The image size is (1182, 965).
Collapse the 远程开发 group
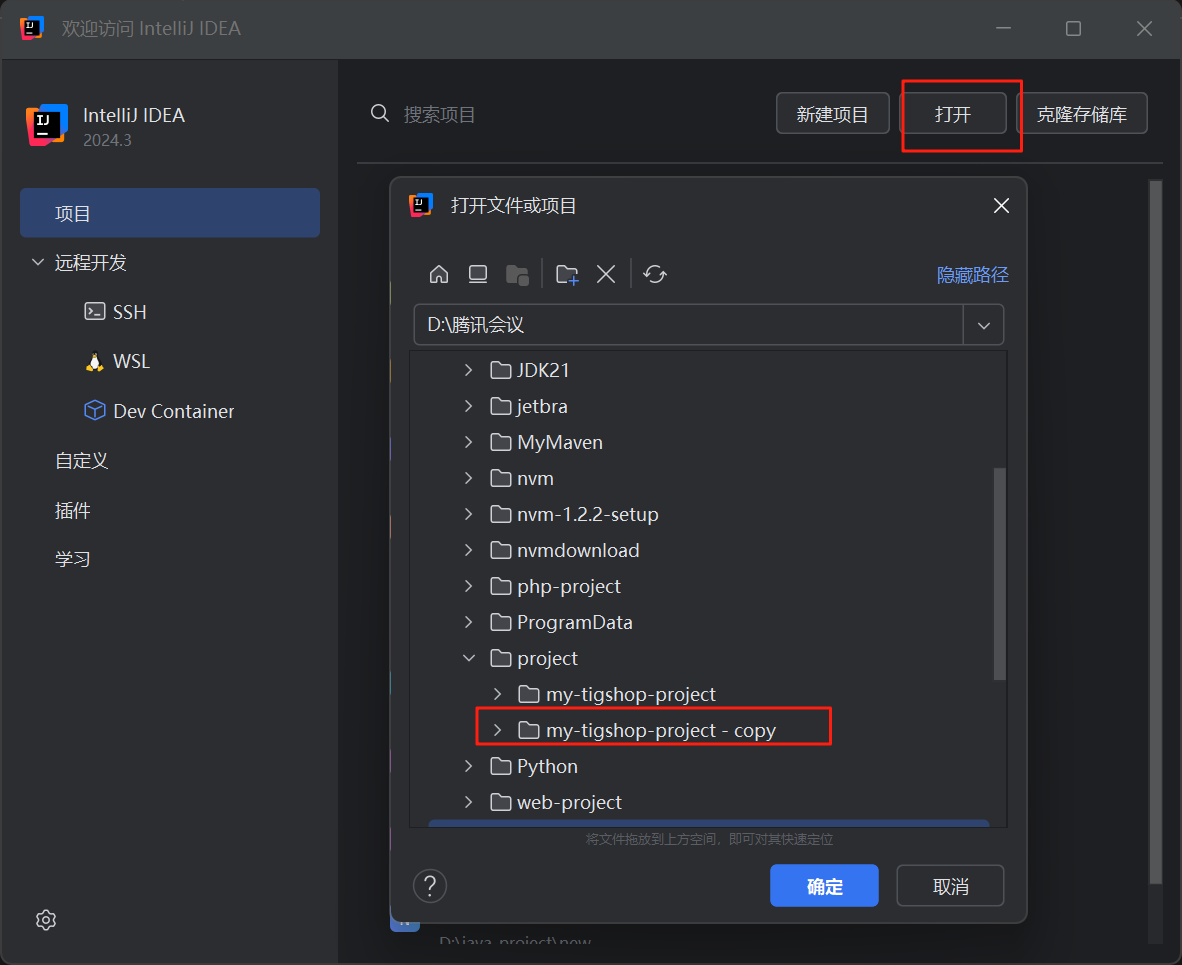tap(38, 262)
